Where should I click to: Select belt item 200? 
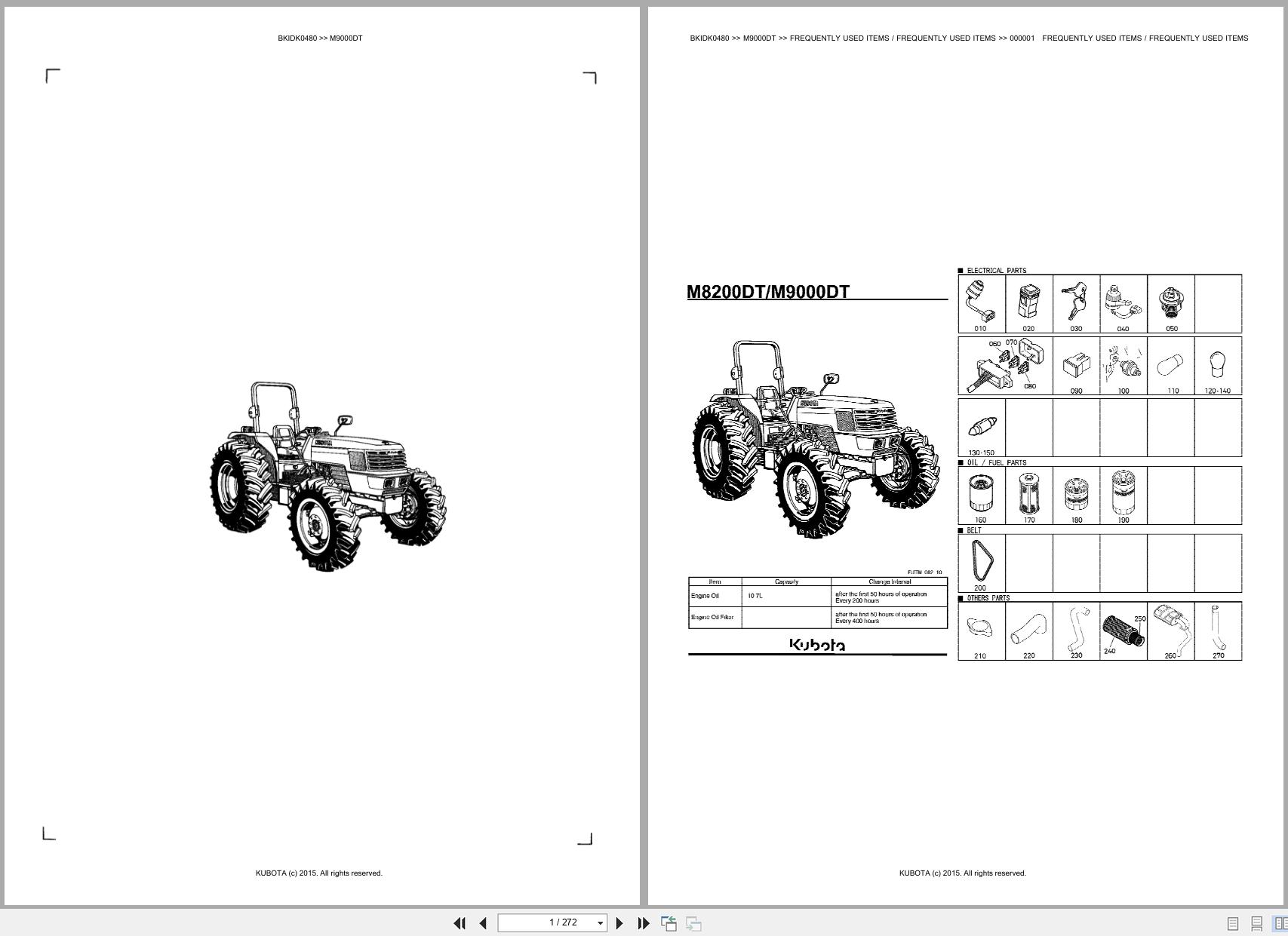980,562
